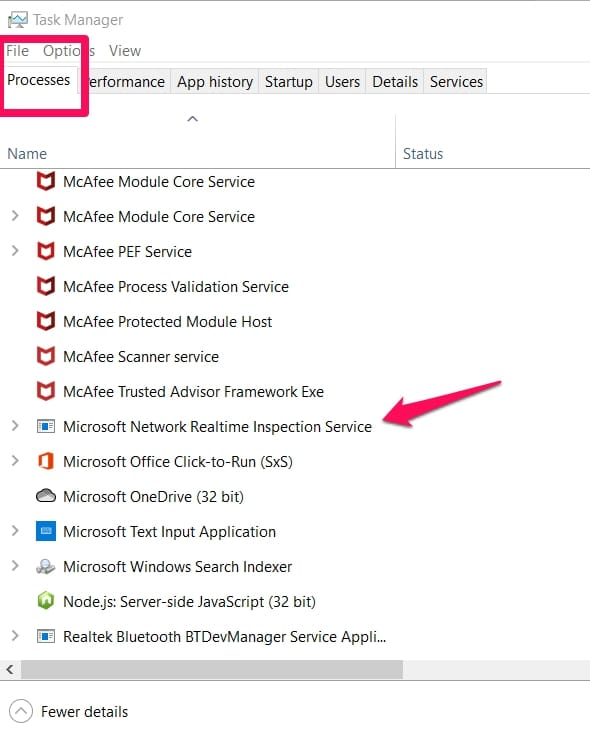Switch to the Processes tab

click(39, 80)
